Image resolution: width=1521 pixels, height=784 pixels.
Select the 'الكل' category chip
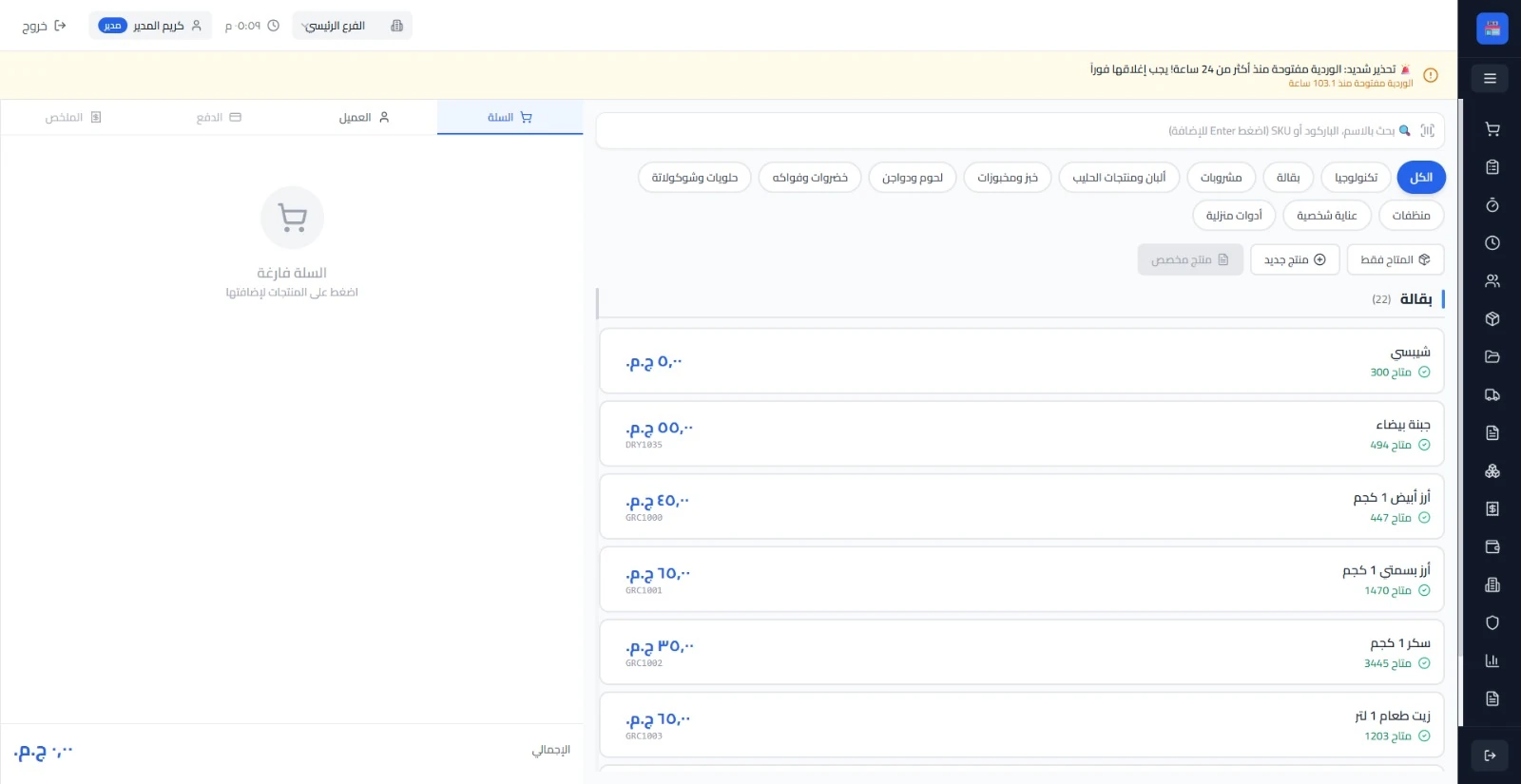1421,178
